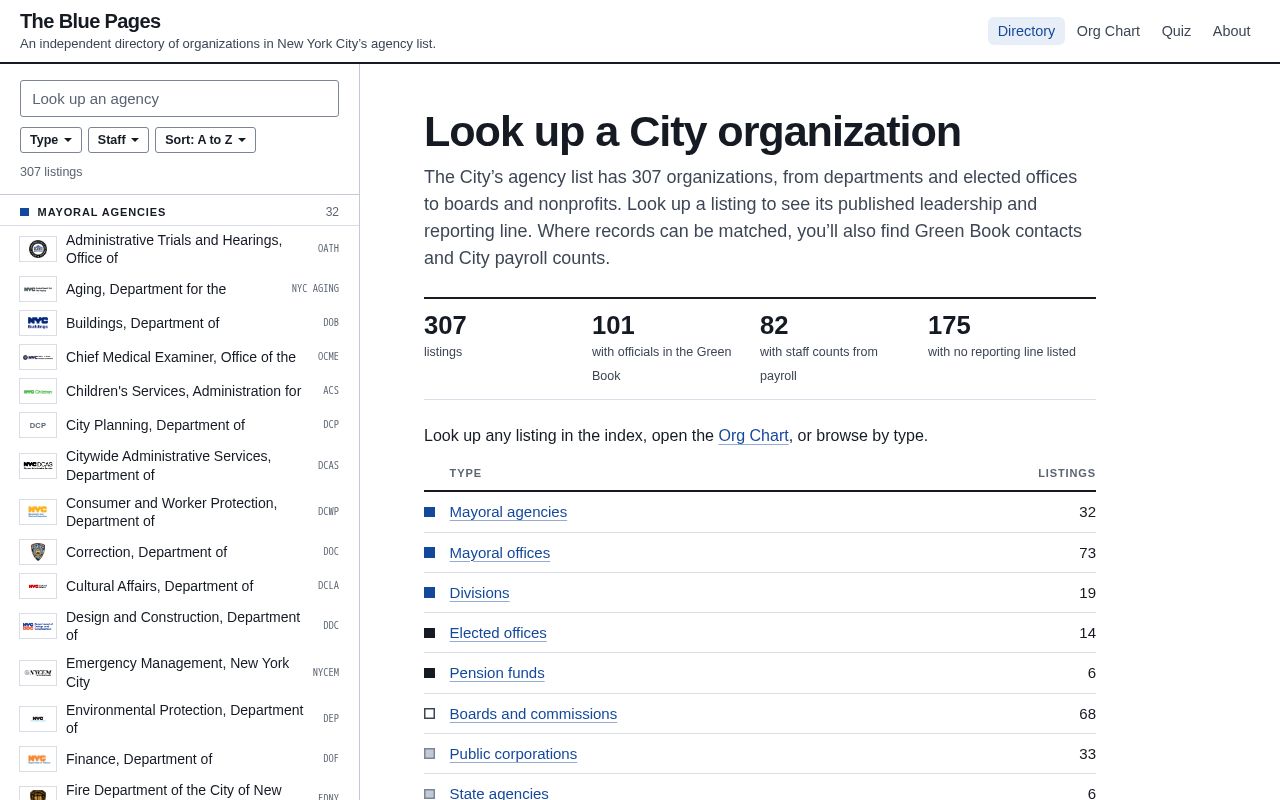
Task: Click the Citywide Administrative Services DCAS logo
Action: [38, 466]
